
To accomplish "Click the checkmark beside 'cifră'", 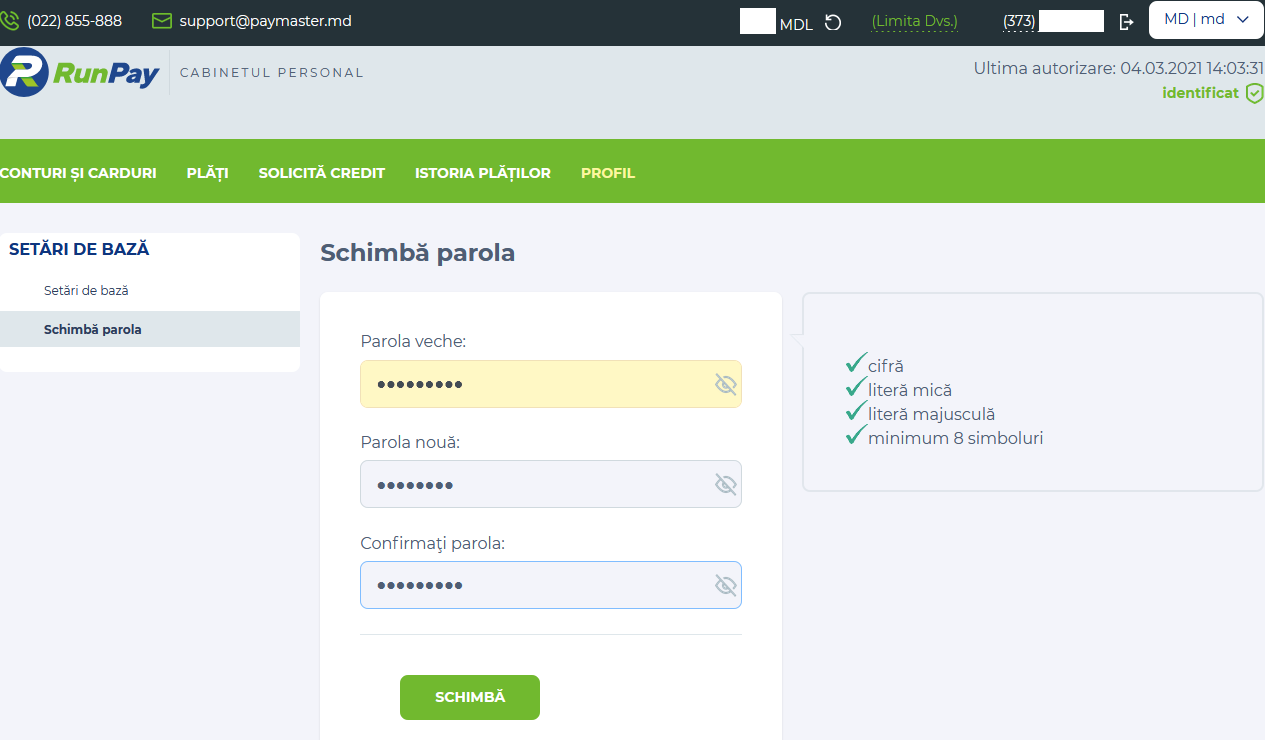I will pos(856,363).
